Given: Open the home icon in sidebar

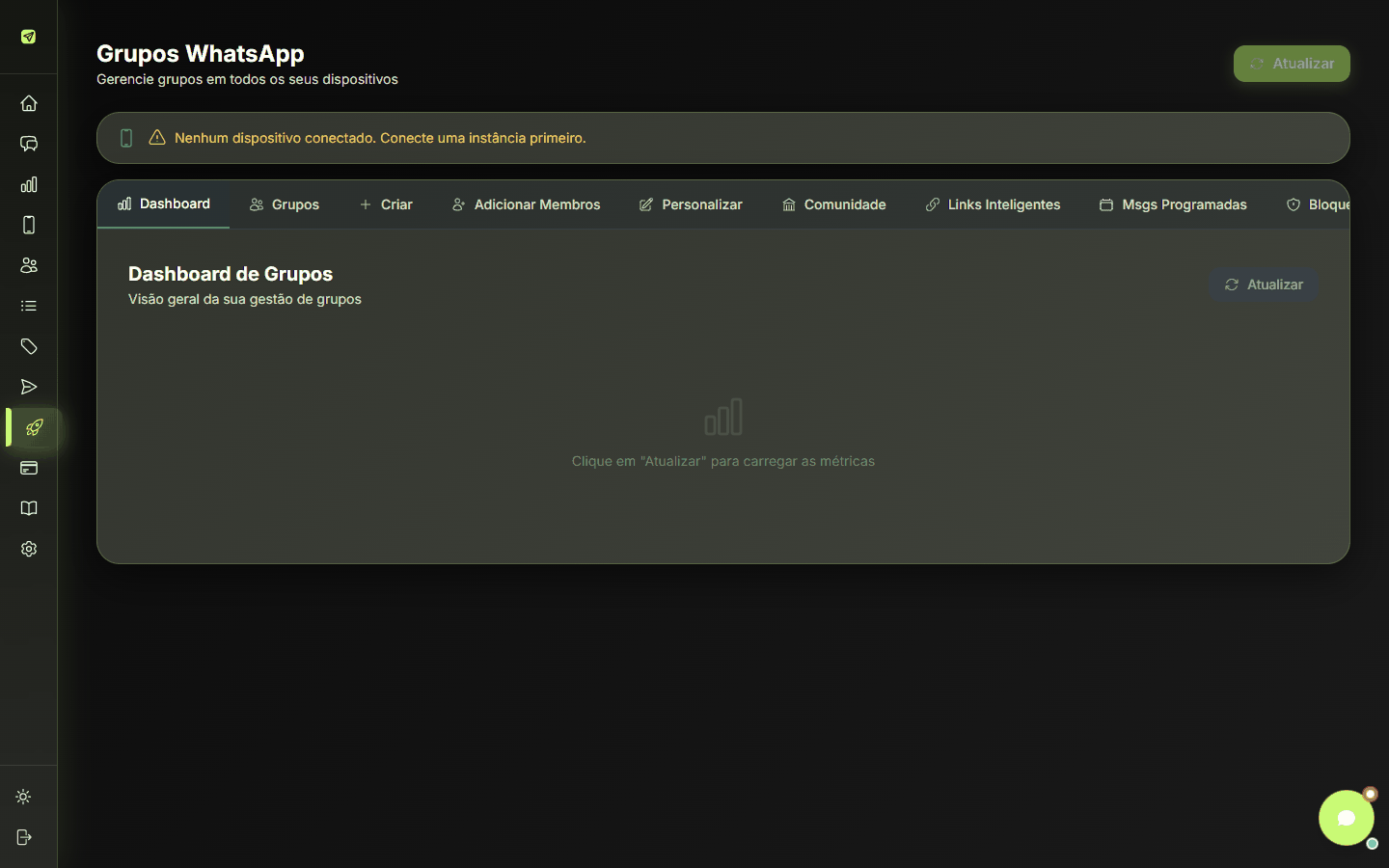Looking at the screenshot, I should click(29, 103).
